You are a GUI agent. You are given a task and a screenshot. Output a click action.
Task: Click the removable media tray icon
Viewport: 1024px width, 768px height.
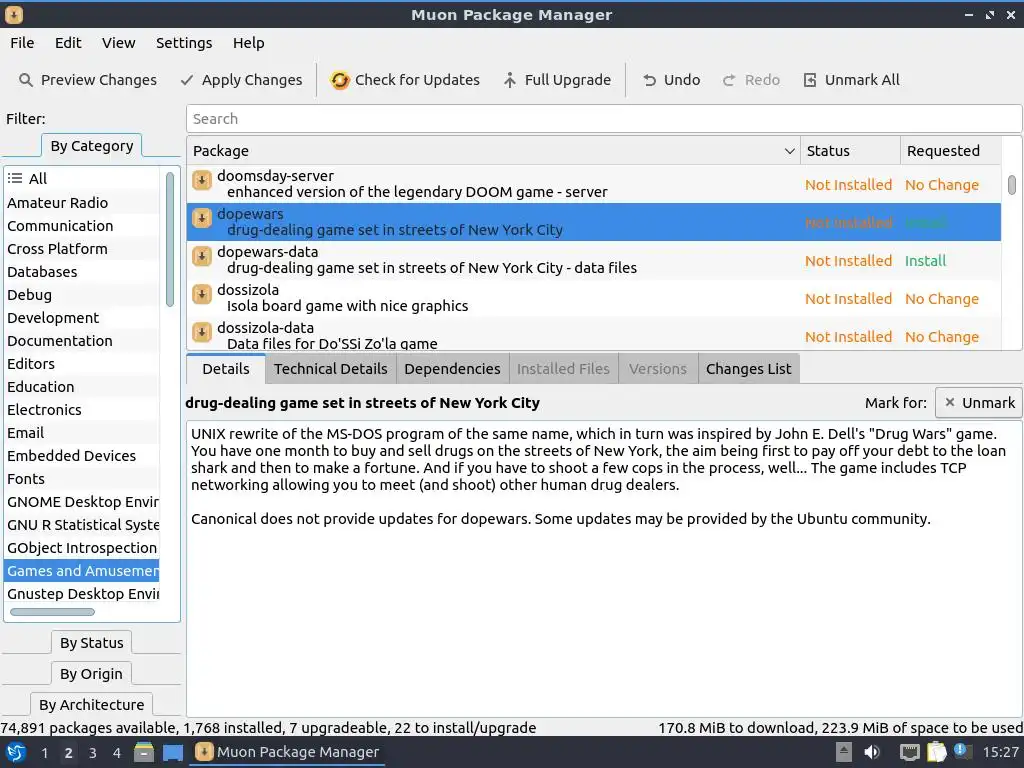(844, 752)
